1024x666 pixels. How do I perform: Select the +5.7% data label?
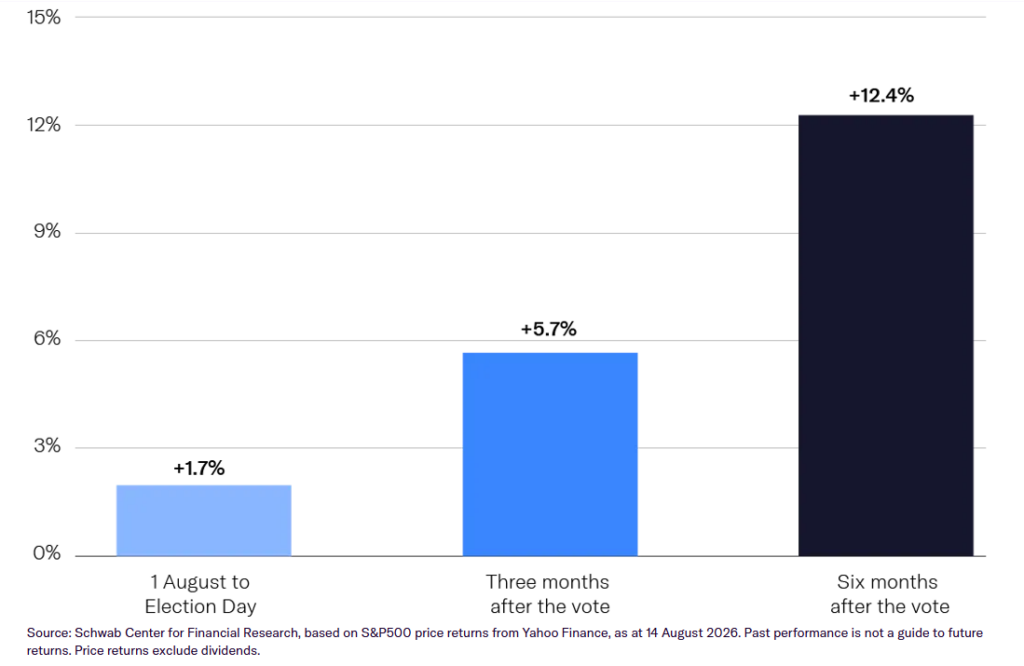point(549,329)
